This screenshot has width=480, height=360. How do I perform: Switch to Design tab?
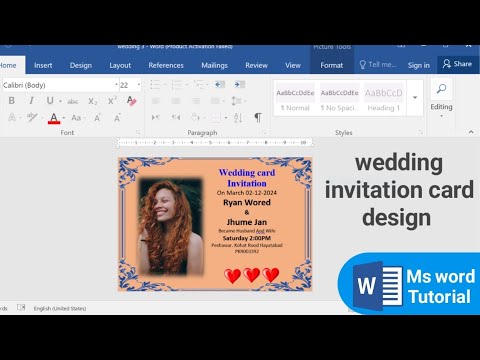(x=81, y=65)
